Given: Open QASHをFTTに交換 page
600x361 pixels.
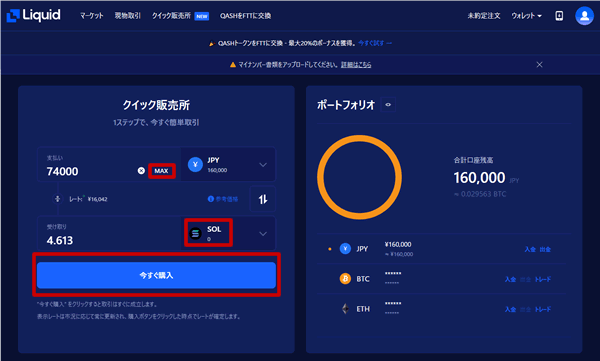Looking at the screenshot, I should pos(245,16).
